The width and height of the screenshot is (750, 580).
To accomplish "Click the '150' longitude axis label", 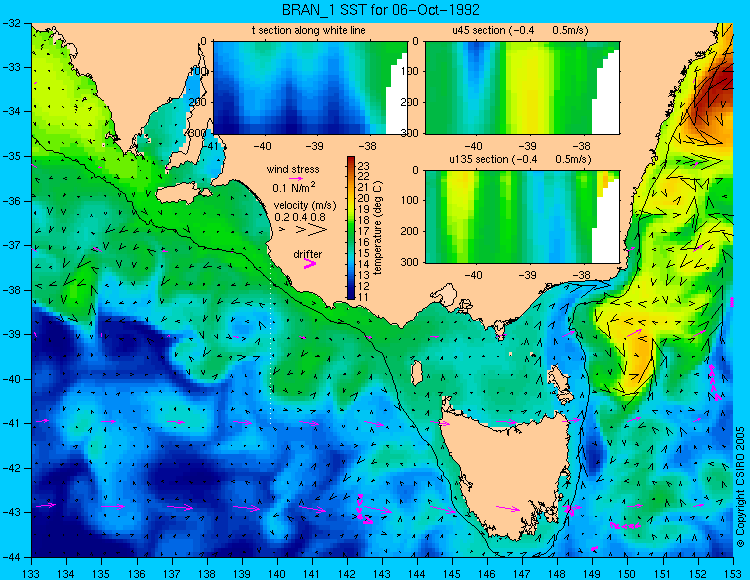I will 627,573.
